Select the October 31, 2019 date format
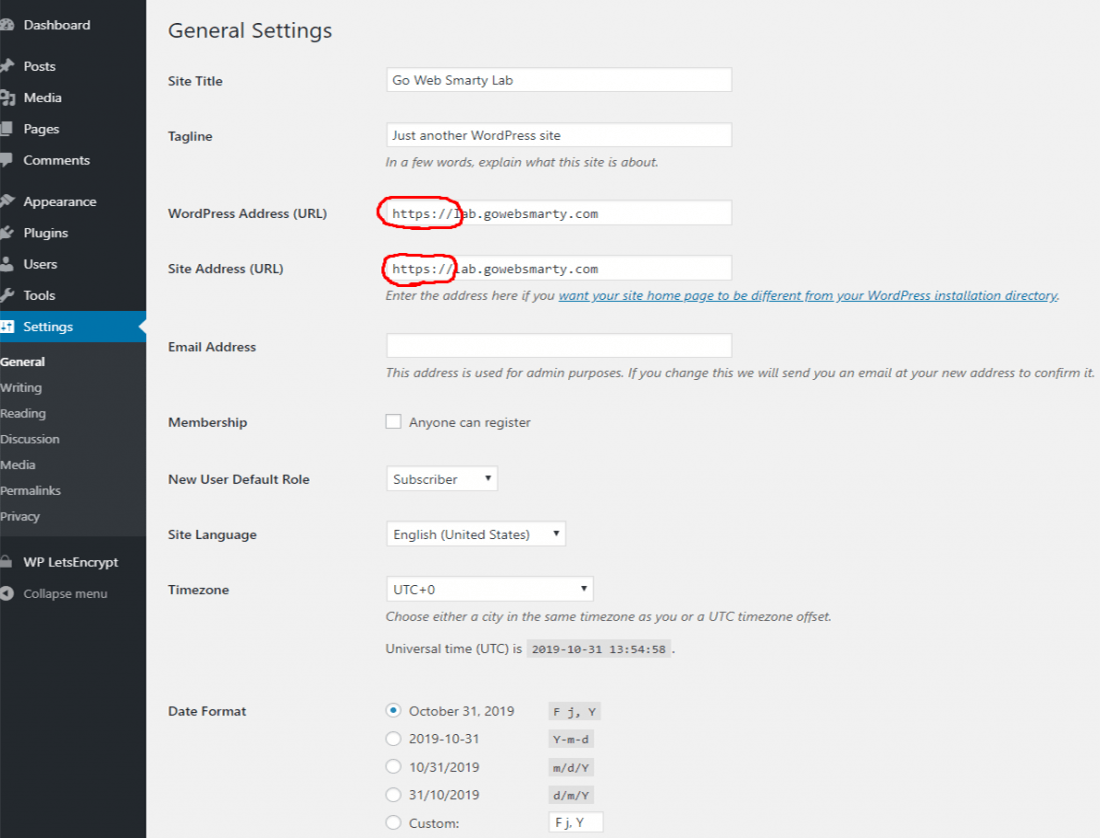This screenshot has width=1100, height=838. 394,710
